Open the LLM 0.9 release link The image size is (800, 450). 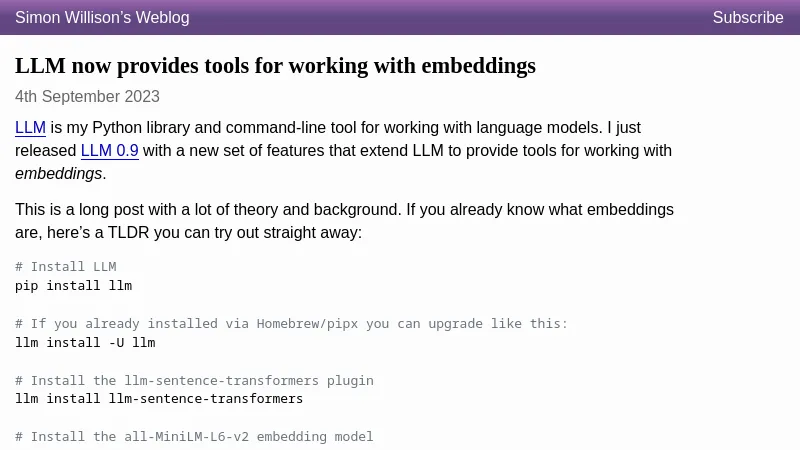tap(109, 151)
